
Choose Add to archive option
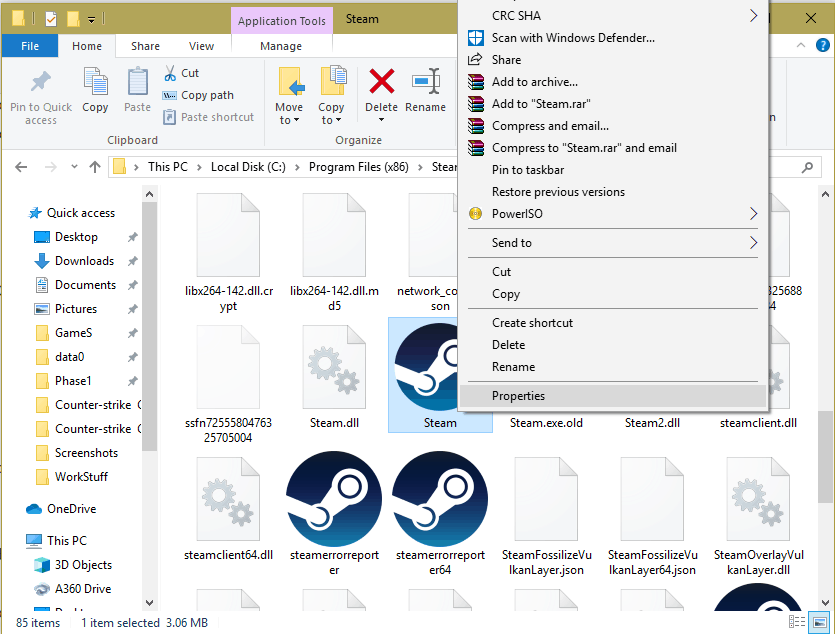click(x=612, y=82)
